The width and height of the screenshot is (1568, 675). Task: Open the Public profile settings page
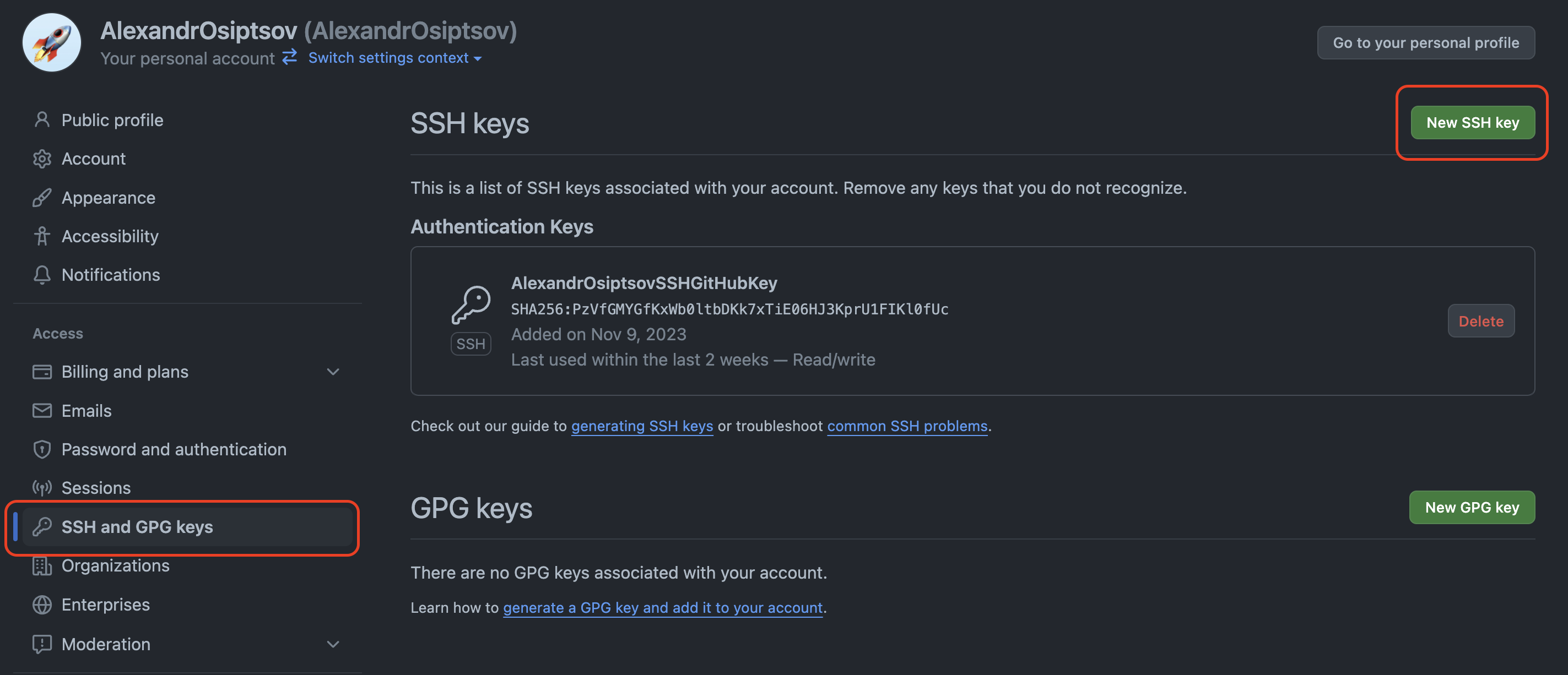pyautogui.click(x=112, y=120)
